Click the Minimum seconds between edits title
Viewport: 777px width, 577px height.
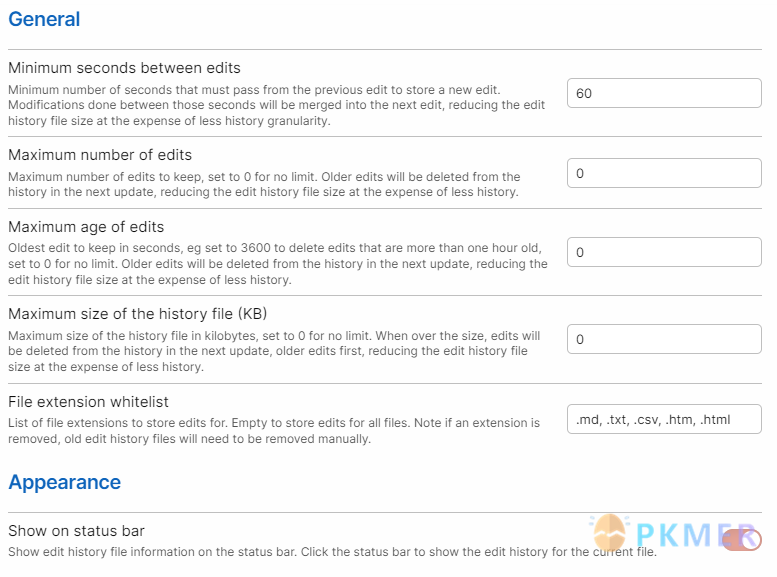click(124, 67)
